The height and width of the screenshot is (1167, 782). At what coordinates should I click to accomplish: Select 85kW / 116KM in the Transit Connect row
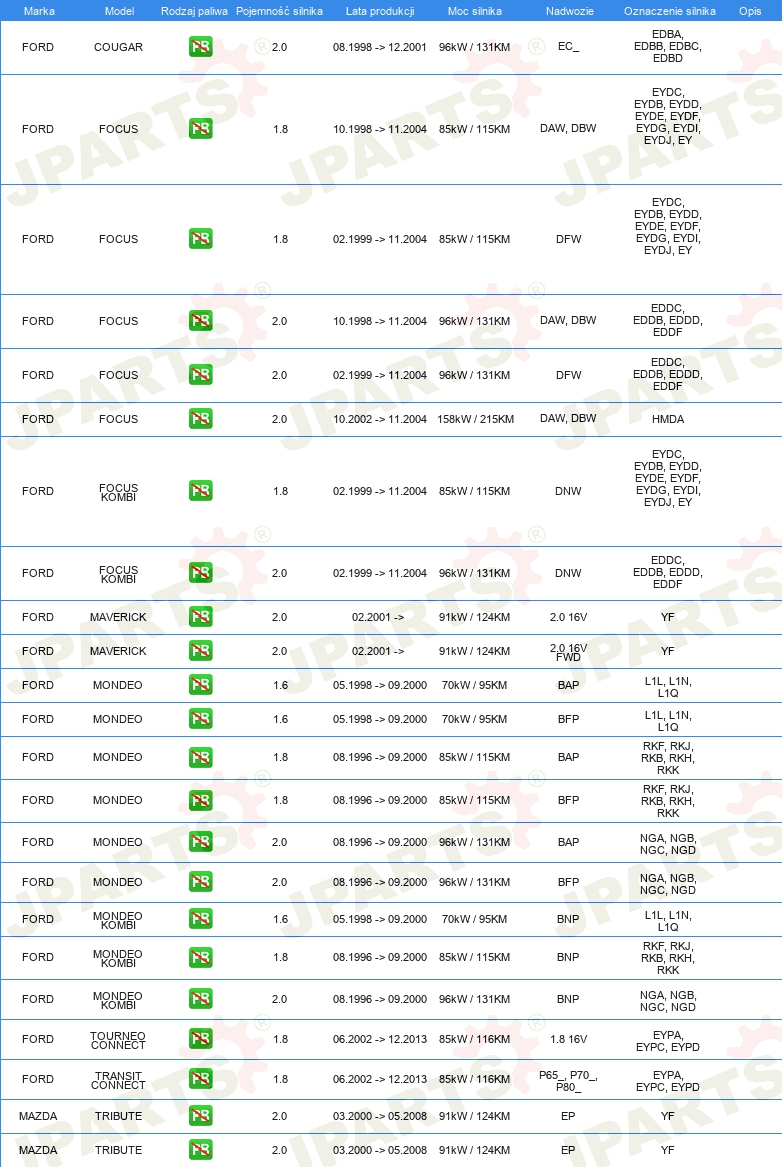click(475, 1079)
